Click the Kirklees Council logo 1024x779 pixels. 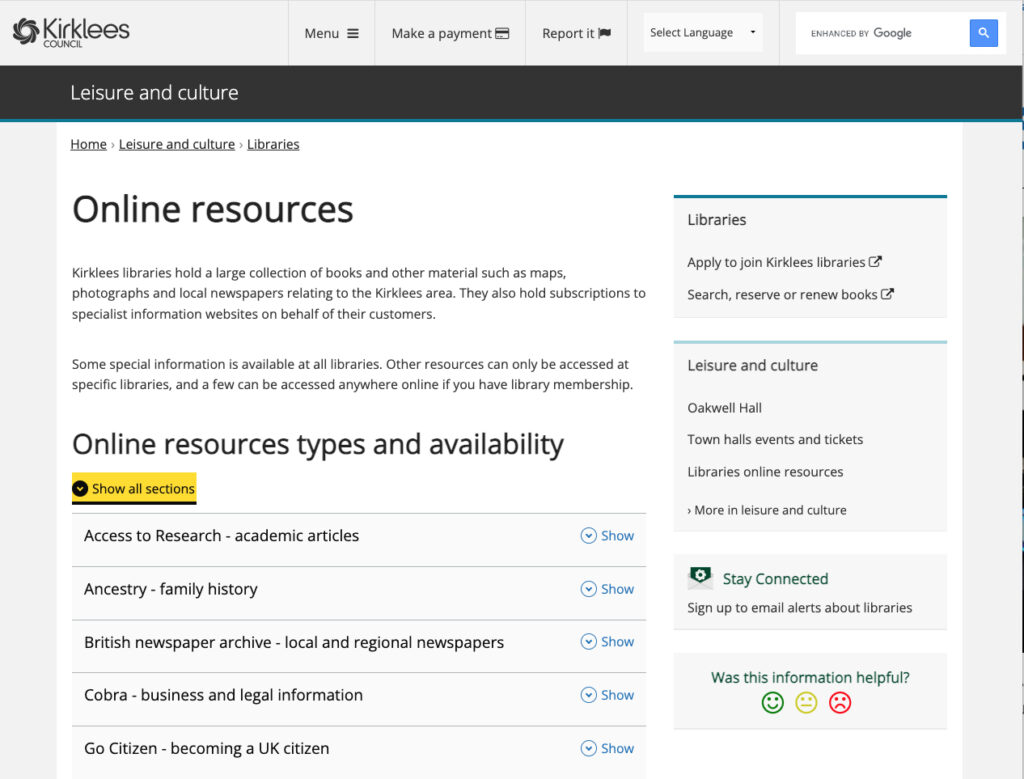click(71, 32)
